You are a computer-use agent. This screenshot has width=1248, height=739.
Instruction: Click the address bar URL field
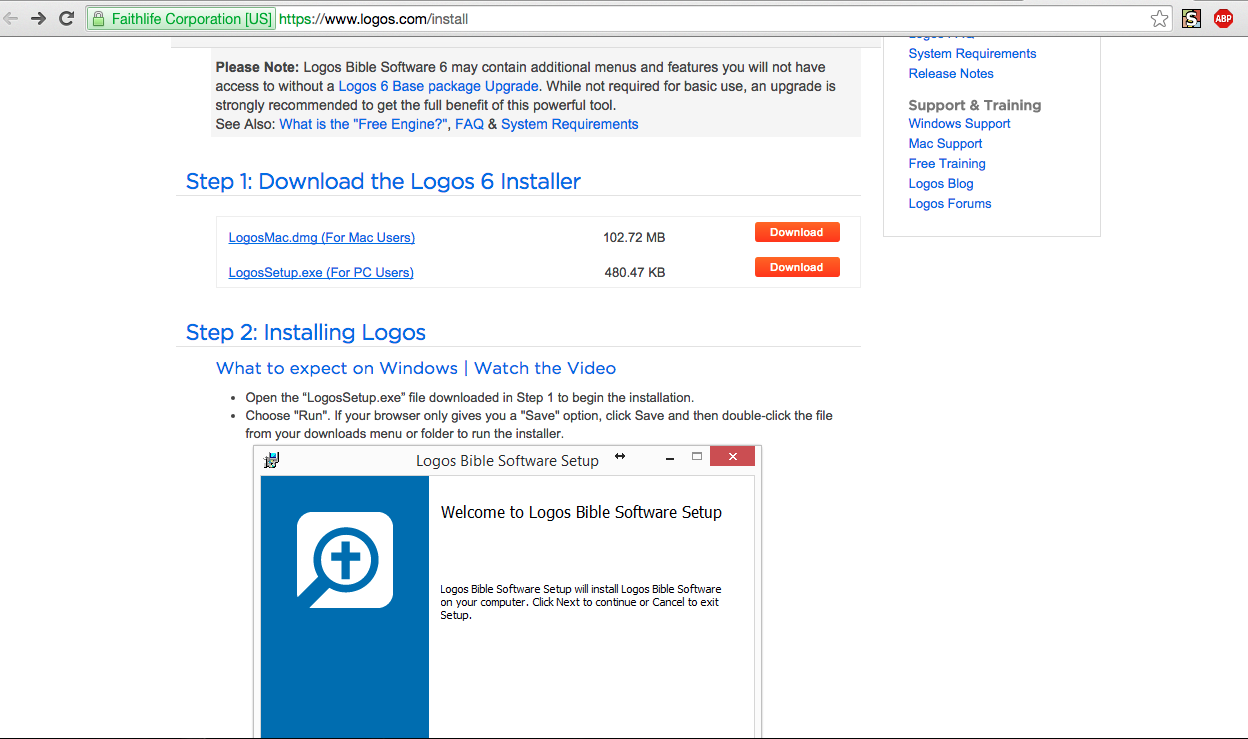[711, 18]
